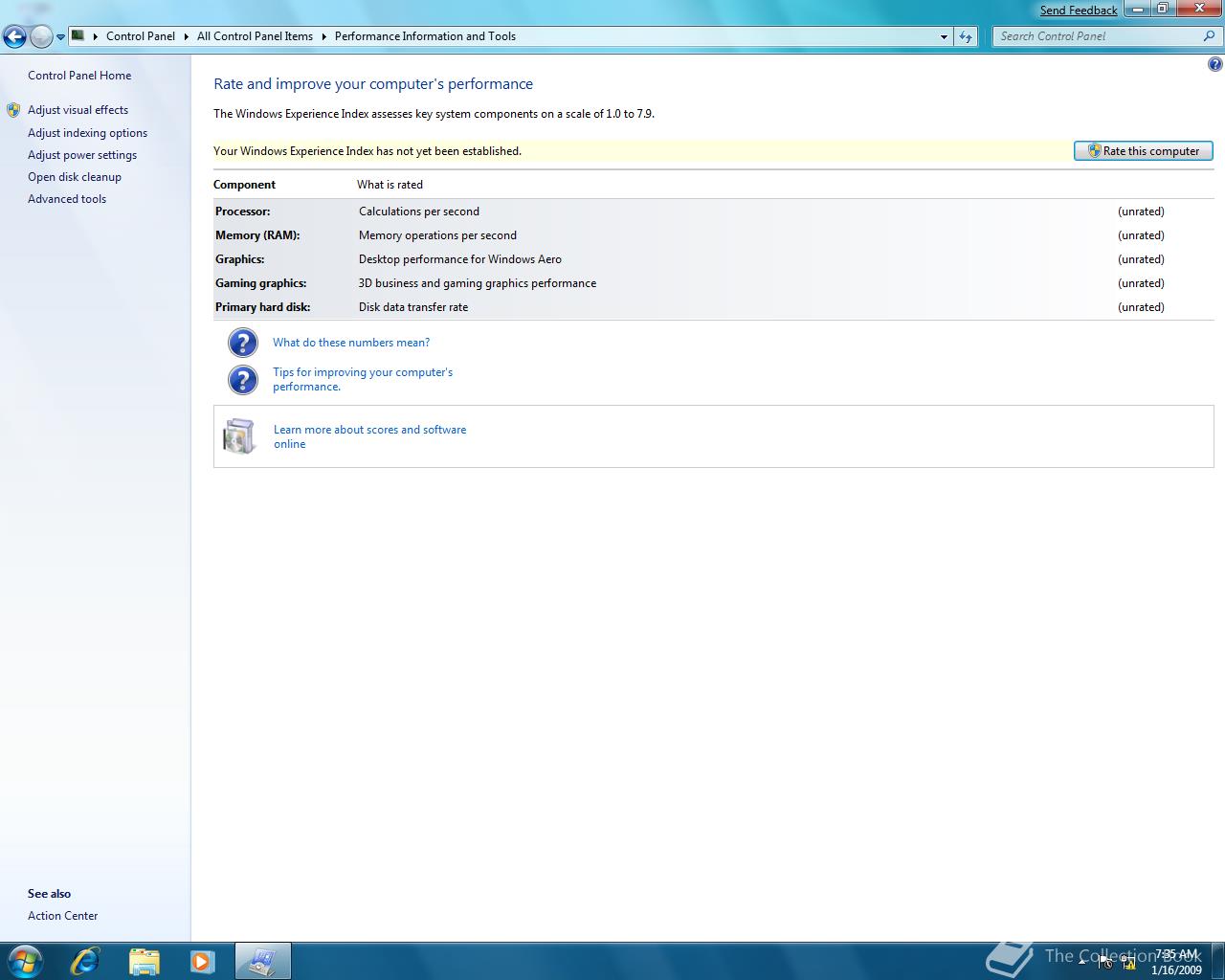Click the Control Panel icon in address bar
This screenshot has width=1225, height=980.
click(78, 36)
